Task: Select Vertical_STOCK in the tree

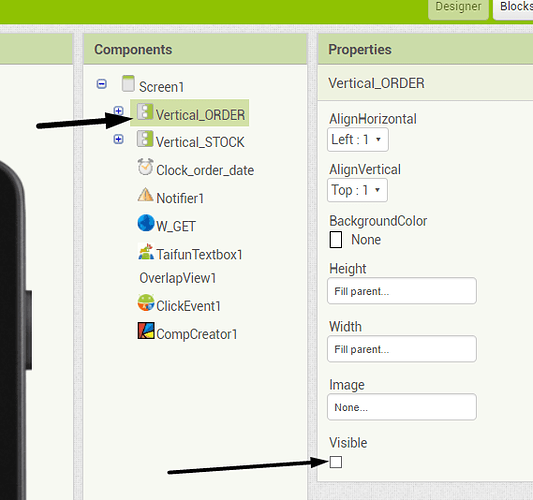Action: point(200,142)
